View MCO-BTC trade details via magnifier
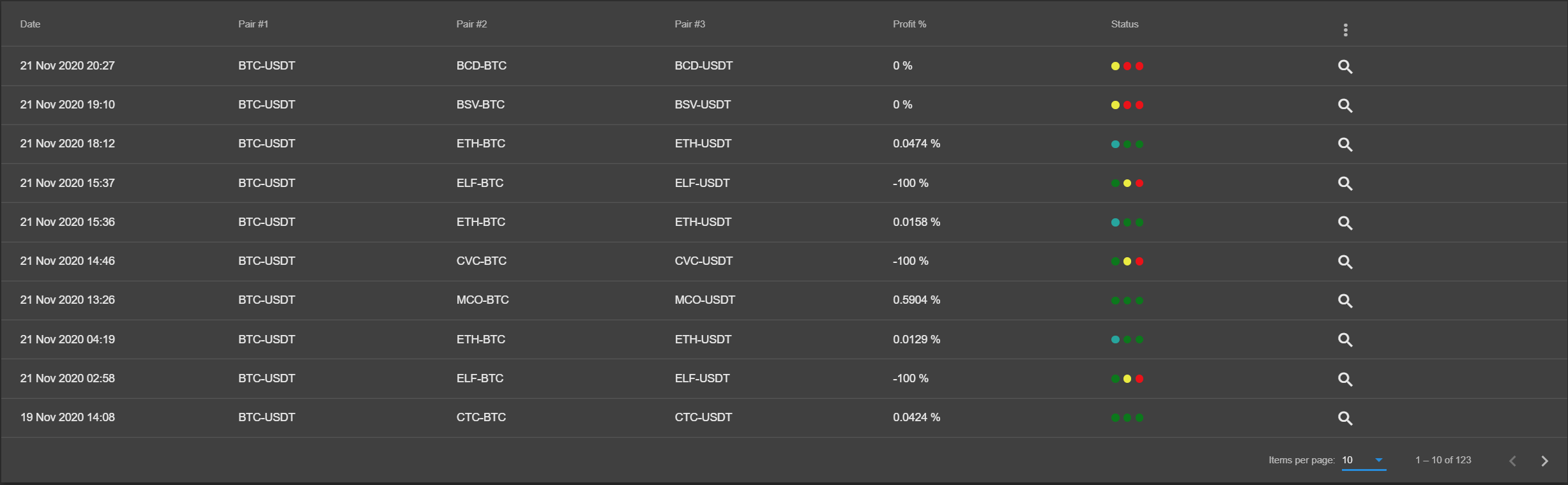Viewport: 1568px width, 485px height. [1345, 301]
